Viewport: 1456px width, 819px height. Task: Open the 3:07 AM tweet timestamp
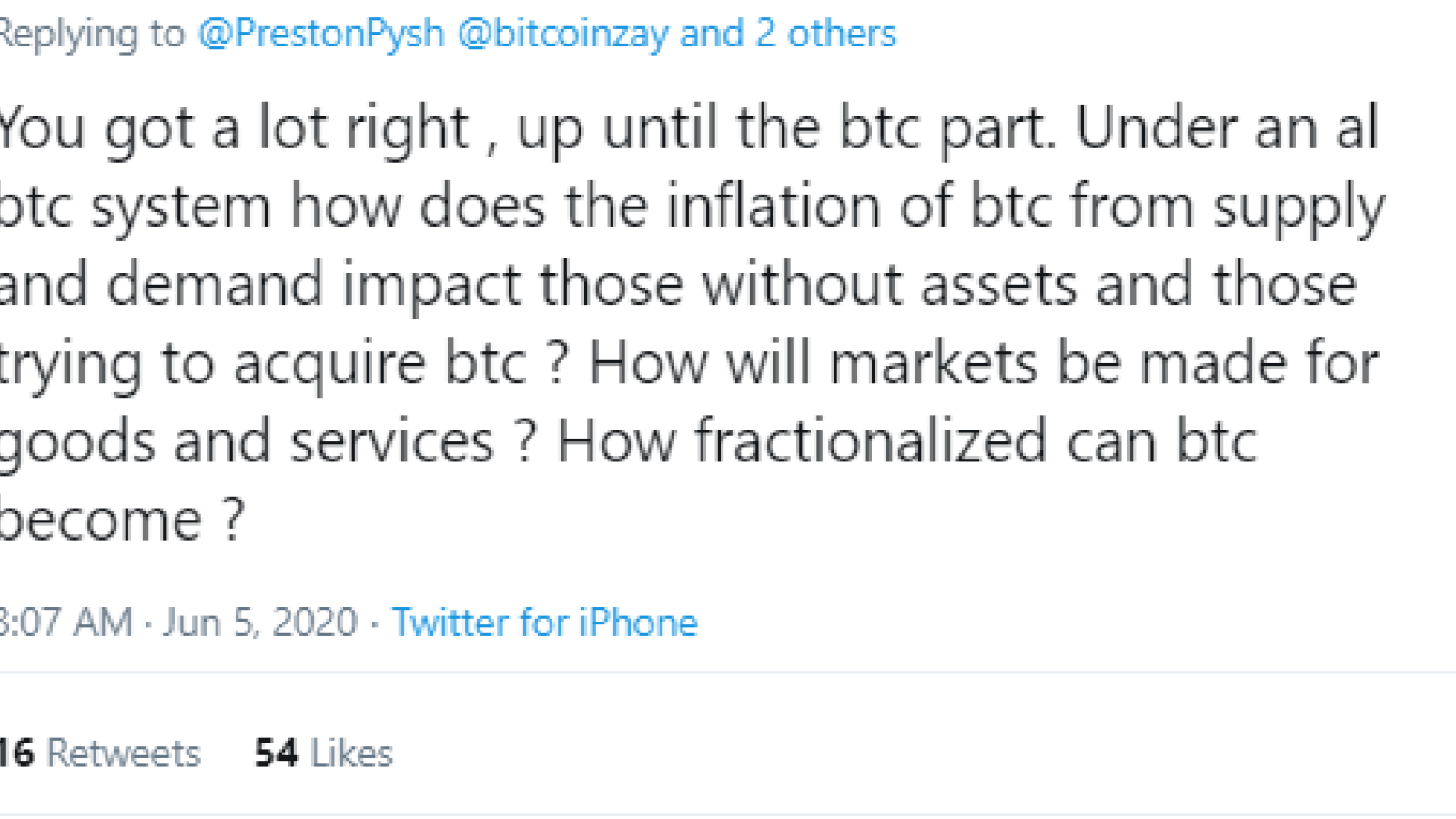pyautogui.click(x=66, y=622)
